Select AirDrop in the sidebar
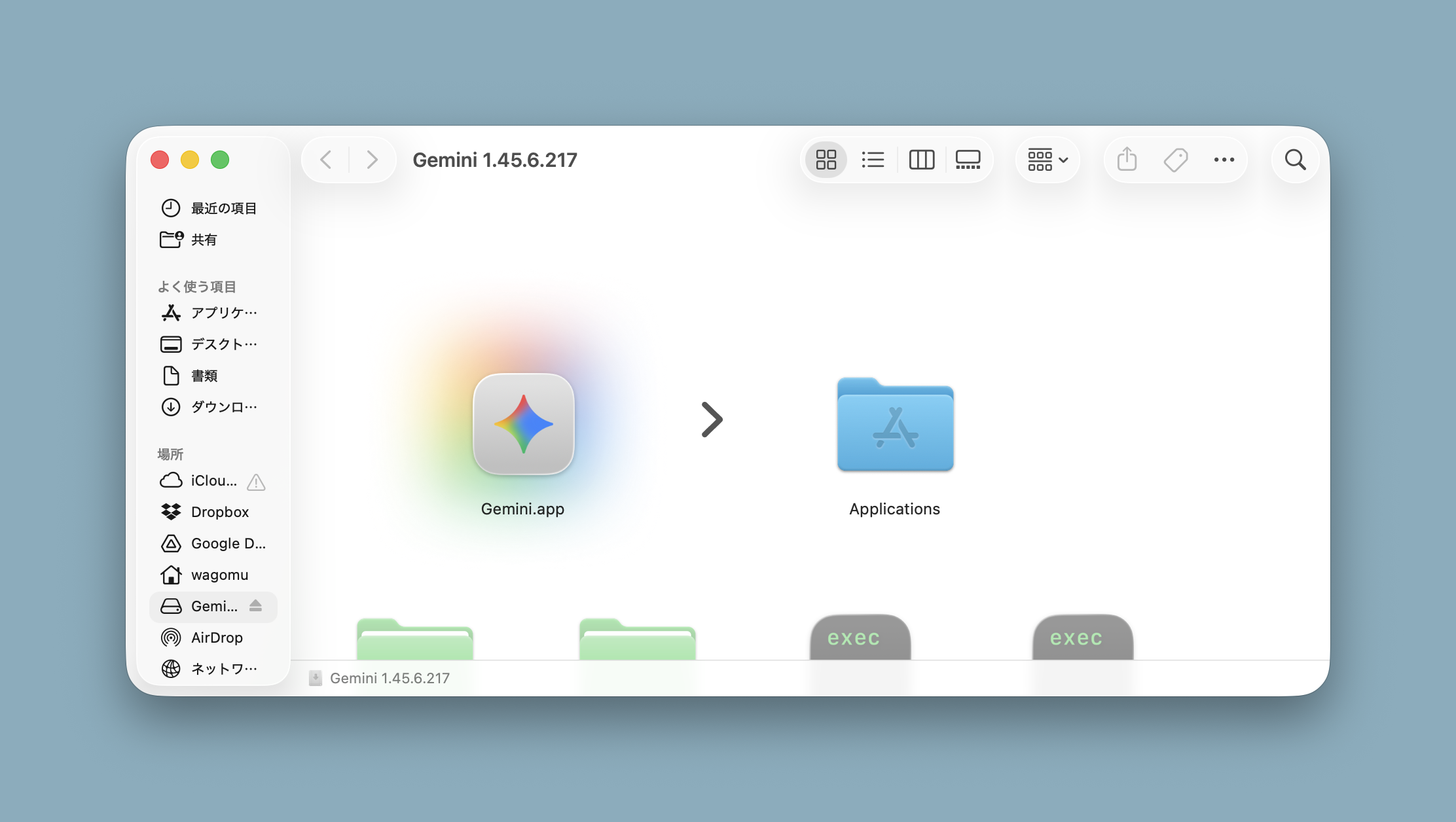The image size is (1456, 822). [216, 637]
